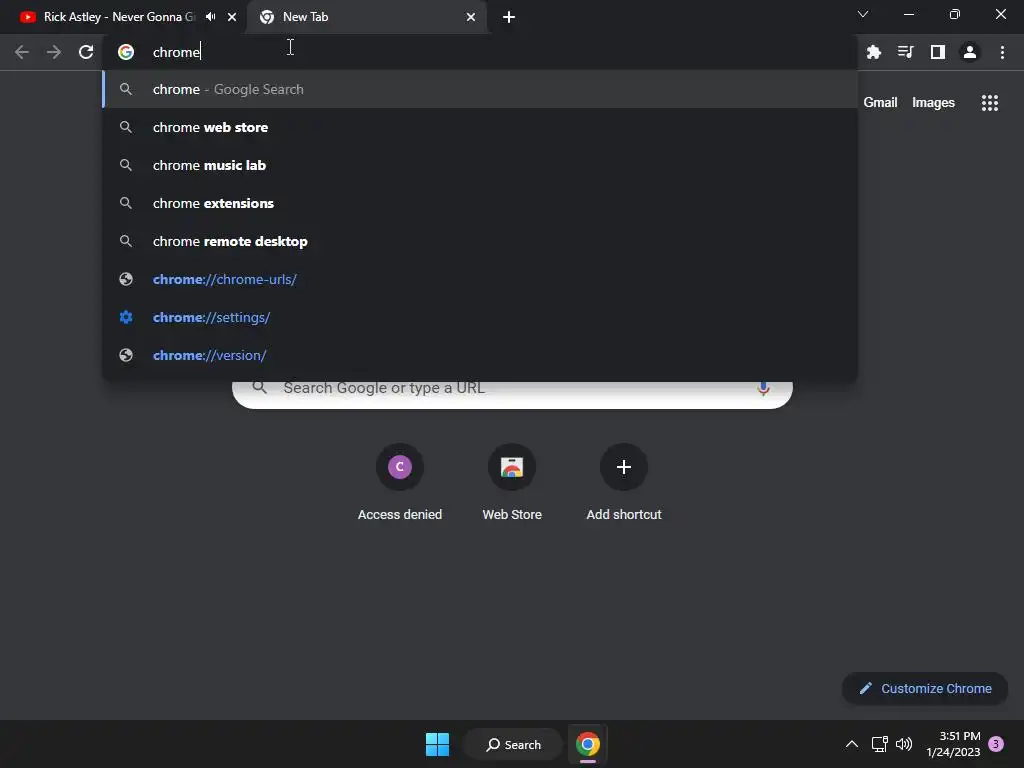This screenshot has width=1024, height=768.
Task: Close the Rick Astley YouTube tab
Action: coord(232,17)
